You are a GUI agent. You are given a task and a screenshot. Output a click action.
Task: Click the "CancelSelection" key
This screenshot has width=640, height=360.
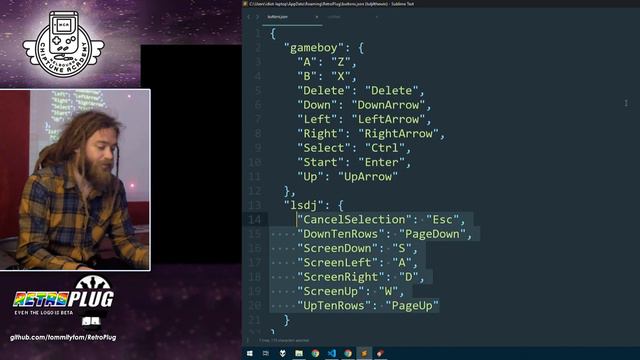click(x=354, y=220)
